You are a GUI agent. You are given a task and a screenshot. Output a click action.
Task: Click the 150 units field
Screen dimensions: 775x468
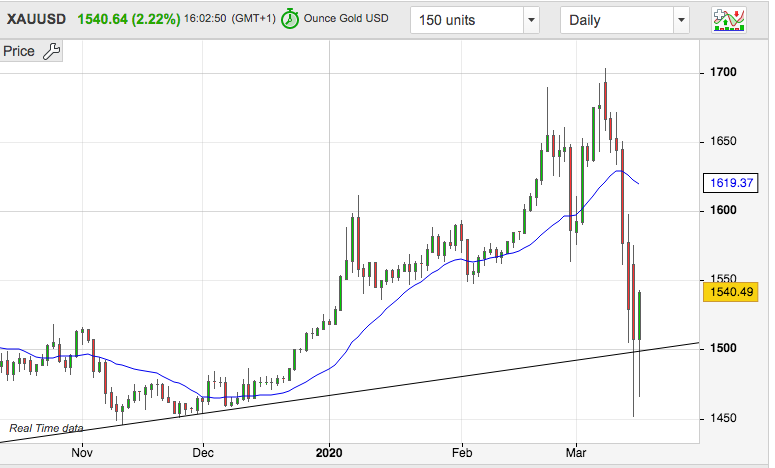467,20
